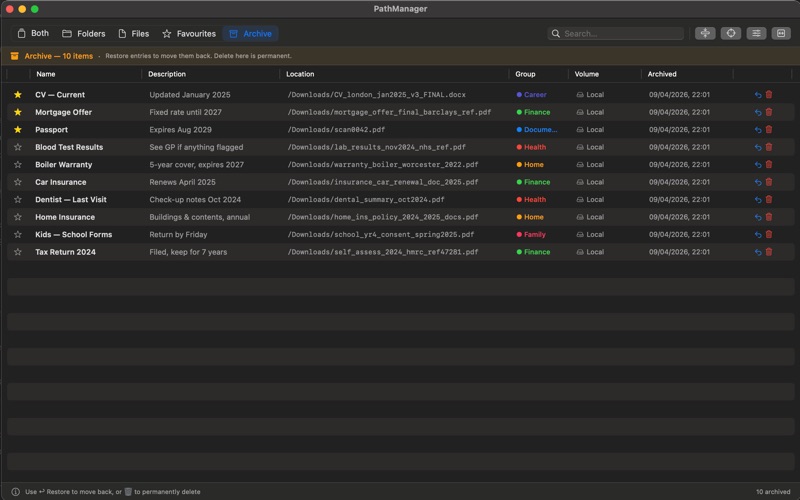Unfavourite the CV — Current star

click(18, 94)
